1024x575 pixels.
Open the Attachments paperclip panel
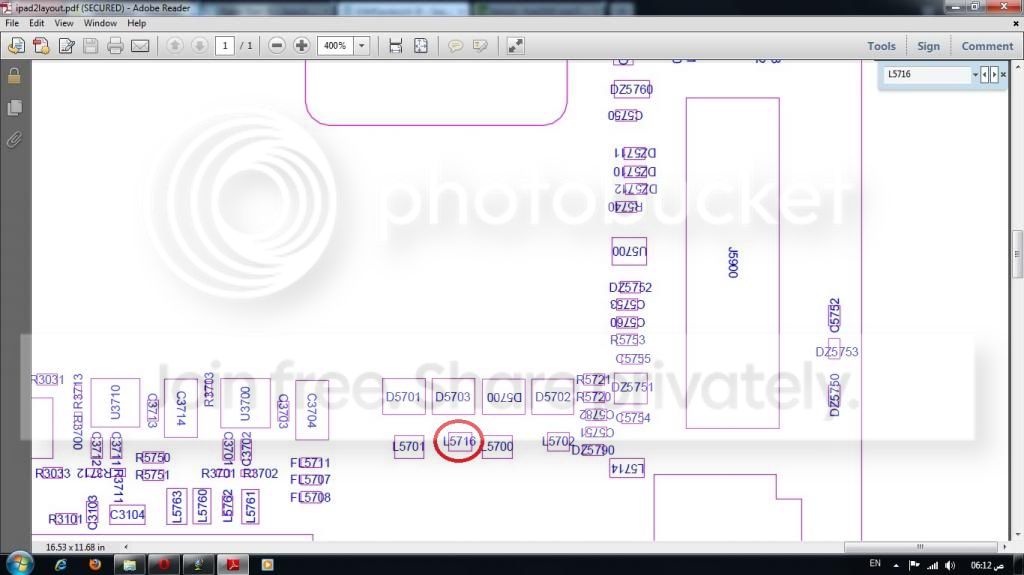pos(14,139)
